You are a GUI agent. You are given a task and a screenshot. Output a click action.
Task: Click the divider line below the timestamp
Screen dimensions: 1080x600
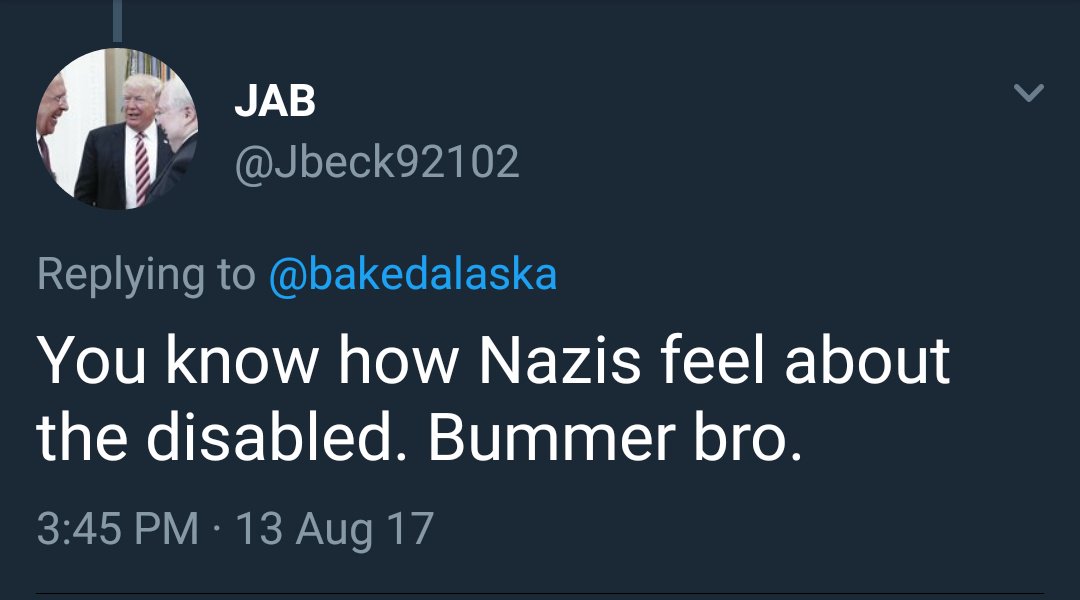pos(540,592)
